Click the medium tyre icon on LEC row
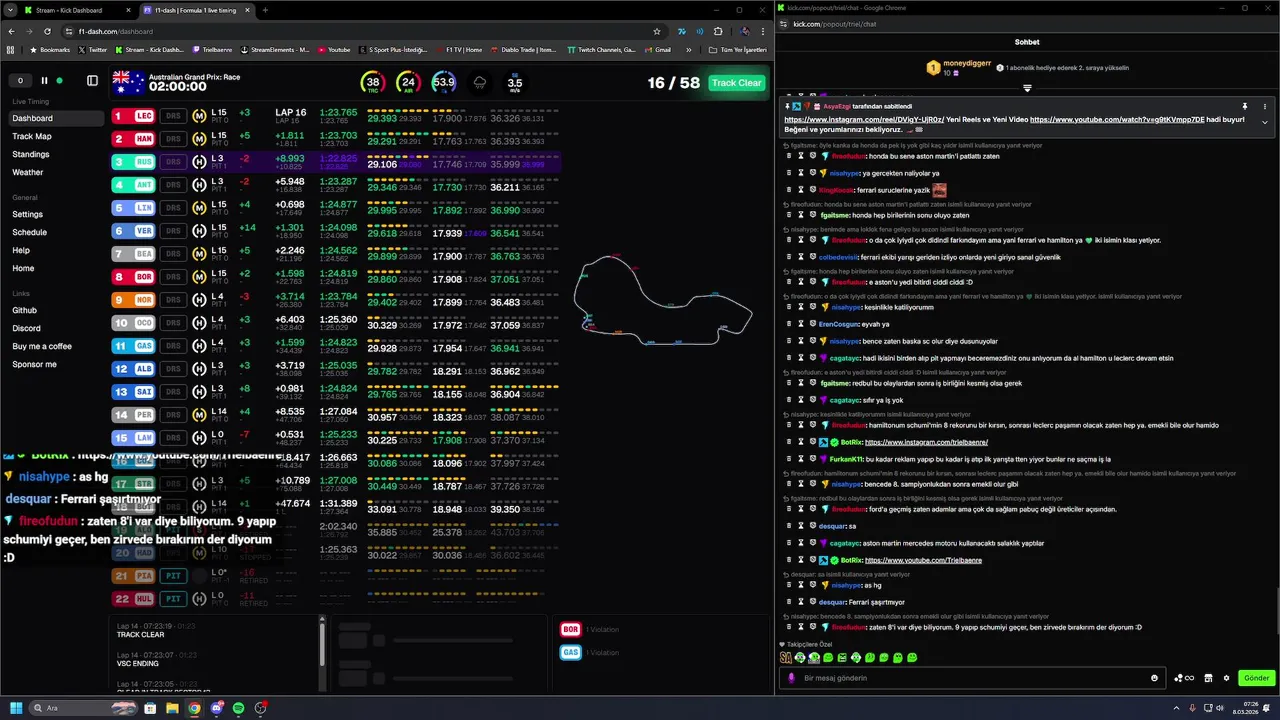The height and width of the screenshot is (720, 1280). [x=199, y=116]
